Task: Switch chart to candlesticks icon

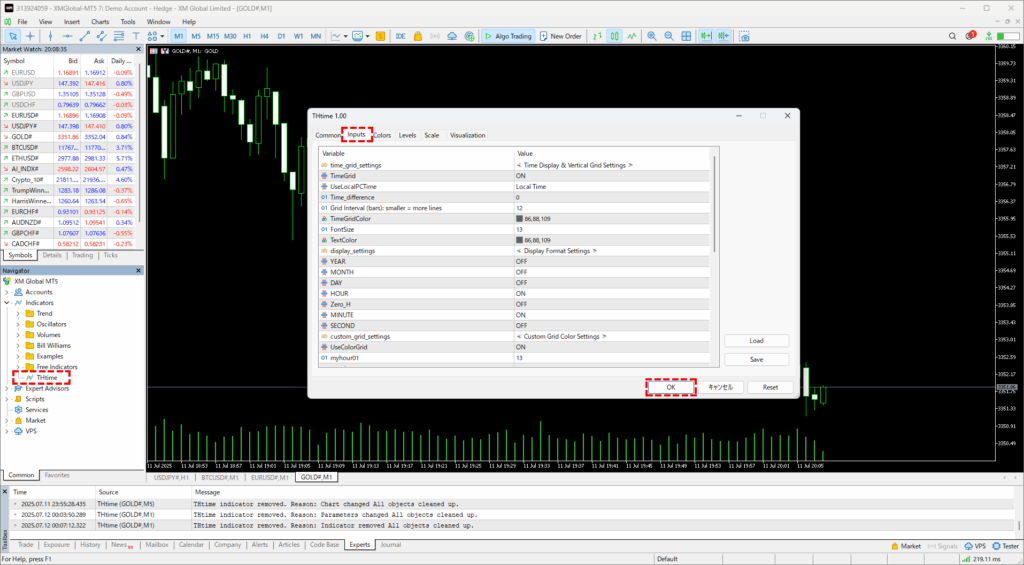Action: [x=615, y=36]
